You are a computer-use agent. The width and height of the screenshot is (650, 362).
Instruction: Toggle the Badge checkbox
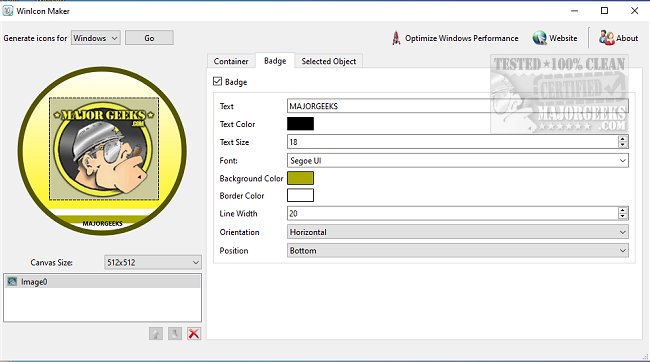(217, 81)
